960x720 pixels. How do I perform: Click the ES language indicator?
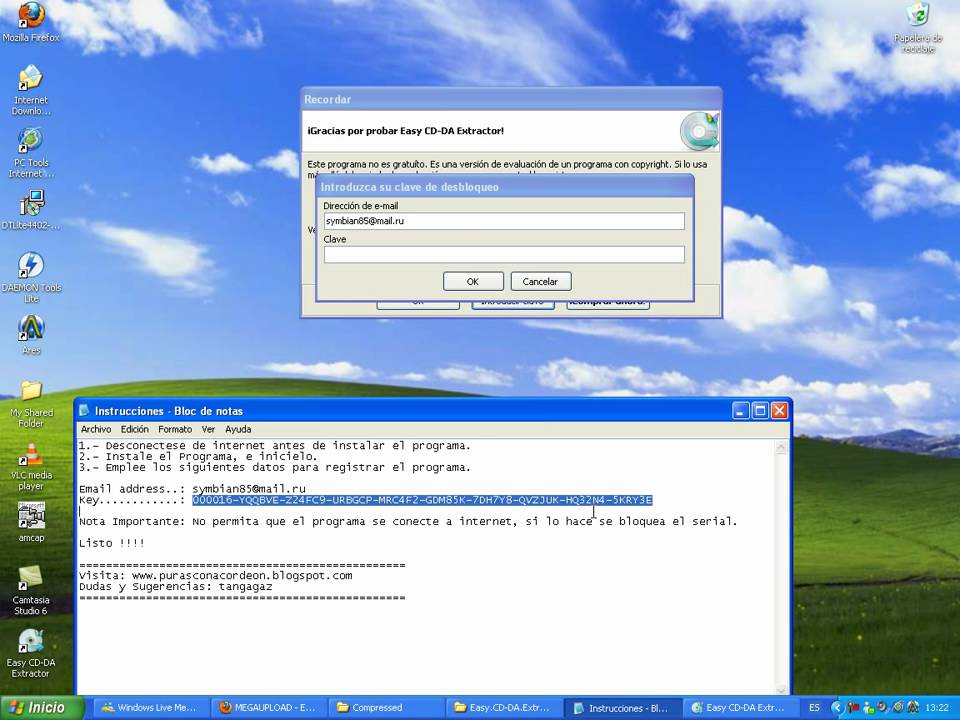pos(814,708)
